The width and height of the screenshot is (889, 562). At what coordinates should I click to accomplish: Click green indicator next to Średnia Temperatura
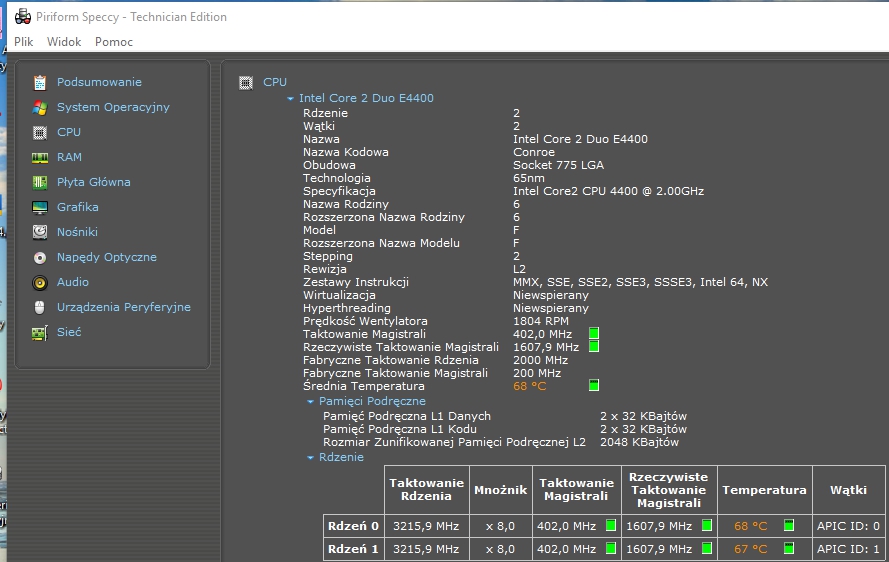(594, 386)
